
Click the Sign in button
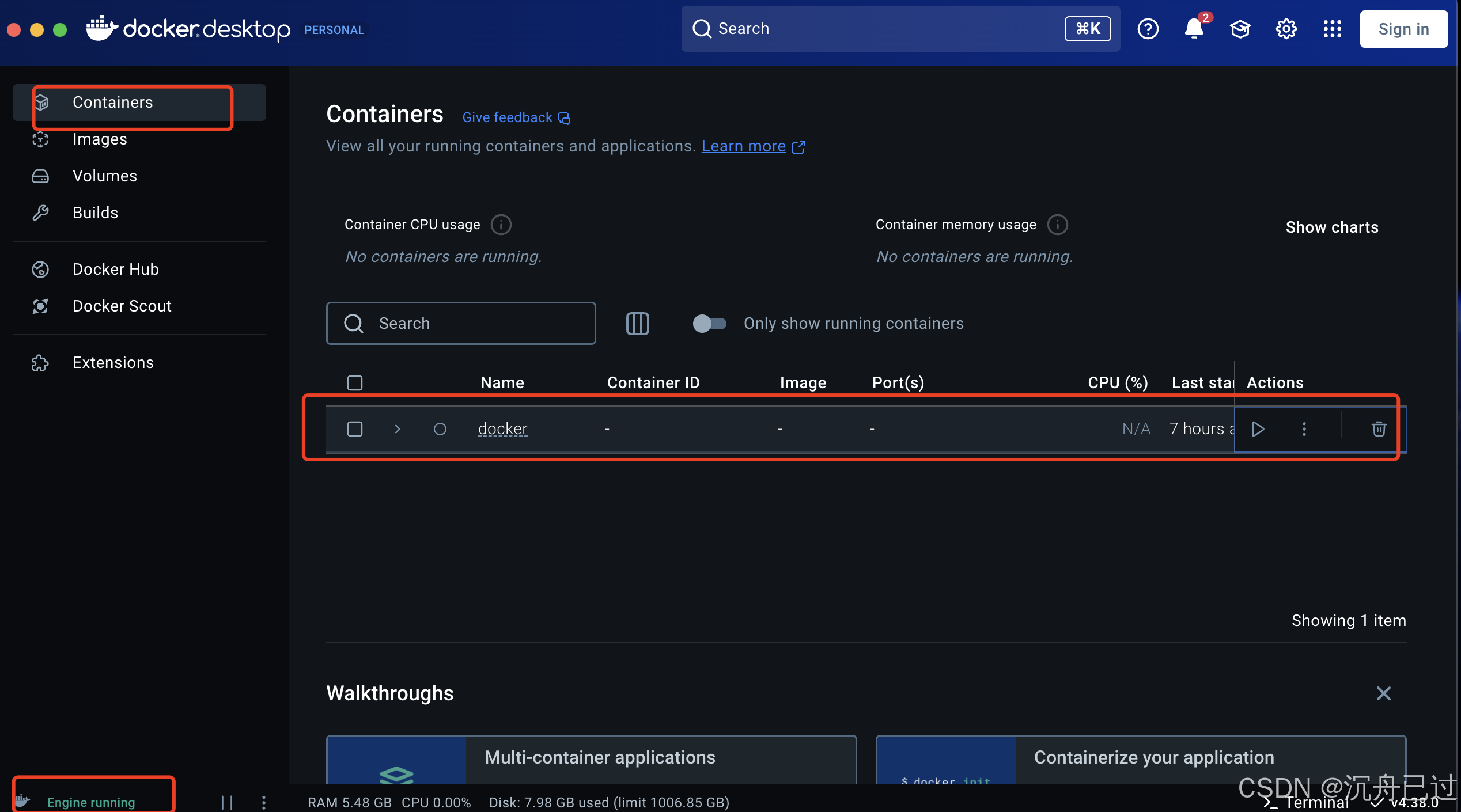1404,29
